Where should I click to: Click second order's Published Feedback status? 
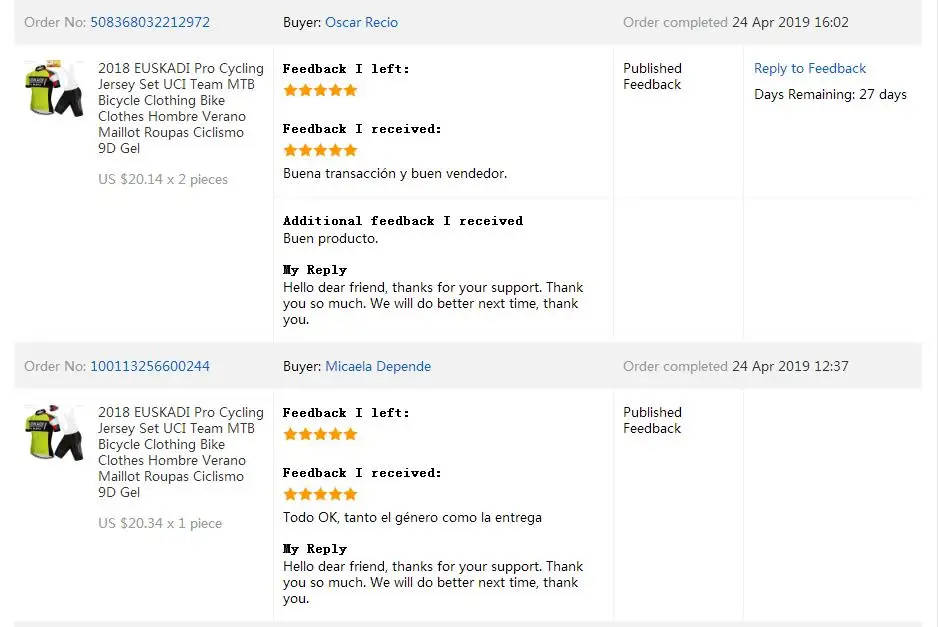coord(652,421)
